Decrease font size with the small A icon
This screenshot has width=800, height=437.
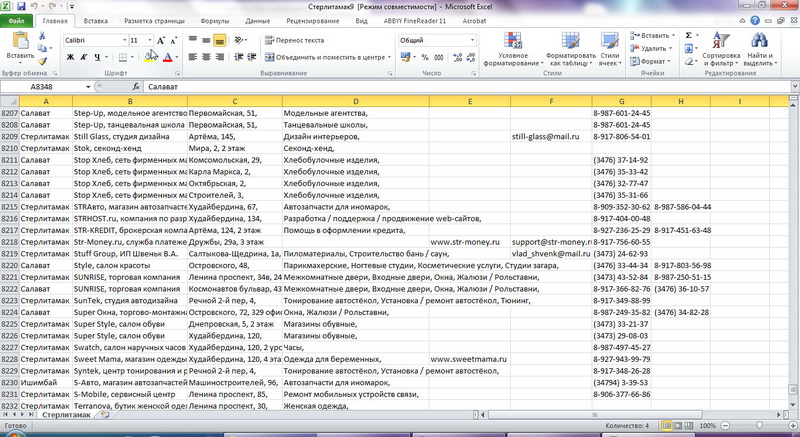[x=173, y=40]
